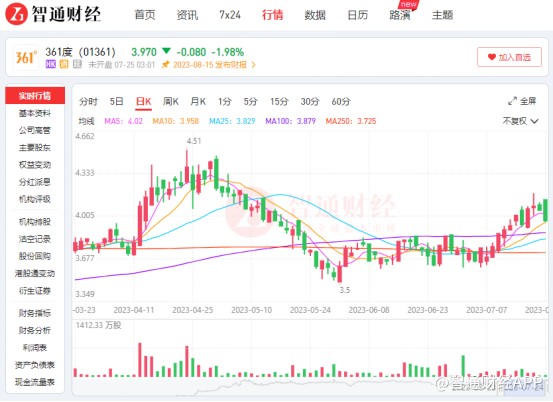Viewport: 553px width, 402px height.
Task: Switch chart to 周K view
Action: (x=171, y=102)
